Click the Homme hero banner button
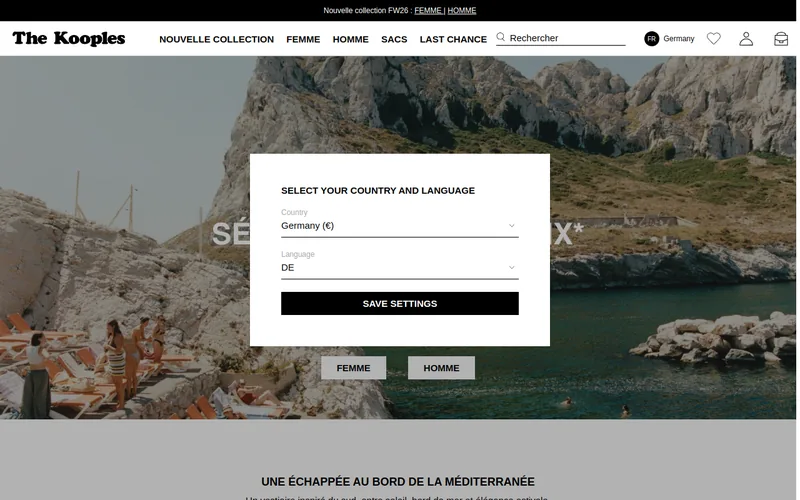The height and width of the screenshot is (500, 800). click(443, 369)
